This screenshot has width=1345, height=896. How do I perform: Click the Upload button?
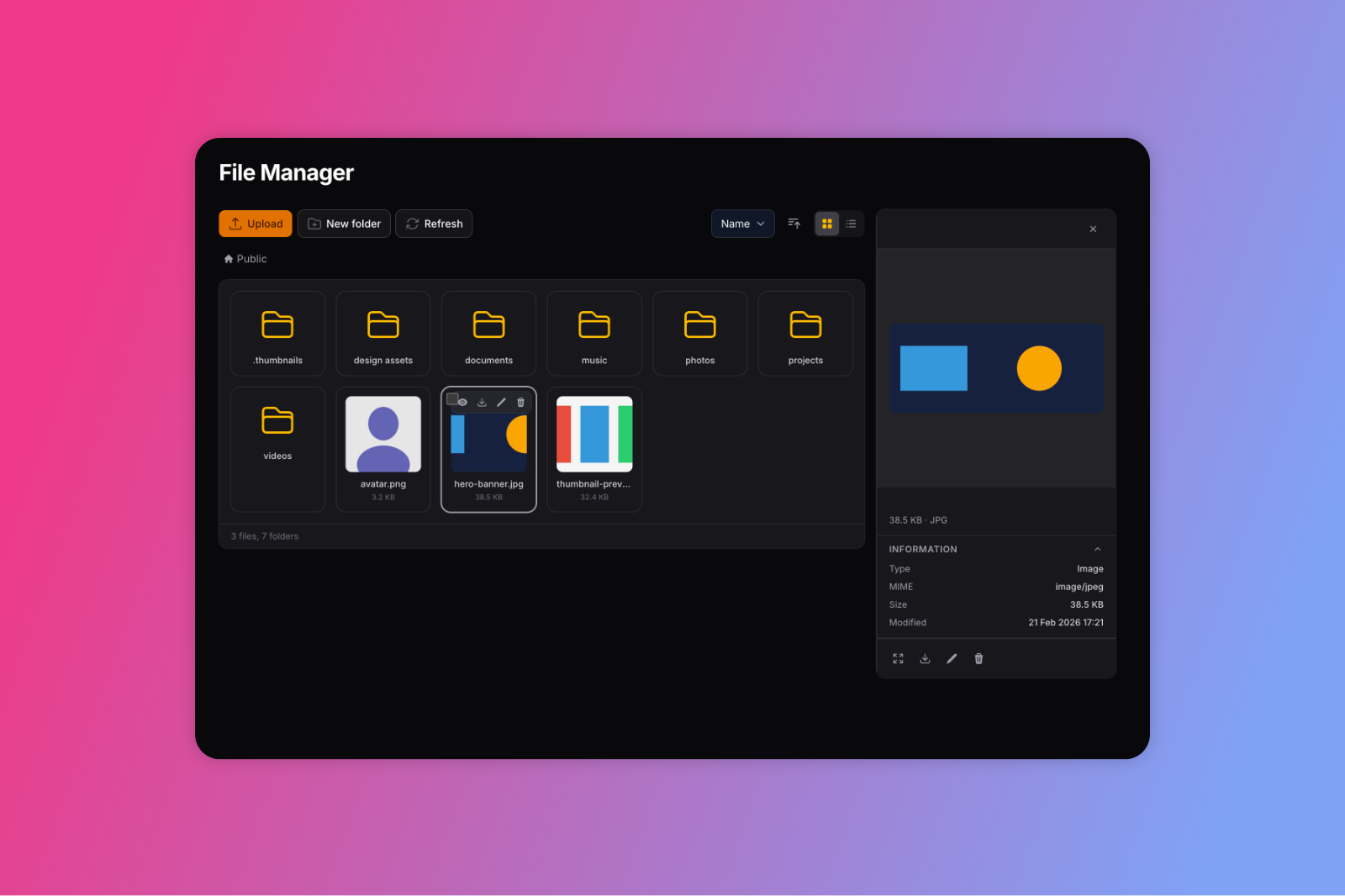click(x=256, y=224)
